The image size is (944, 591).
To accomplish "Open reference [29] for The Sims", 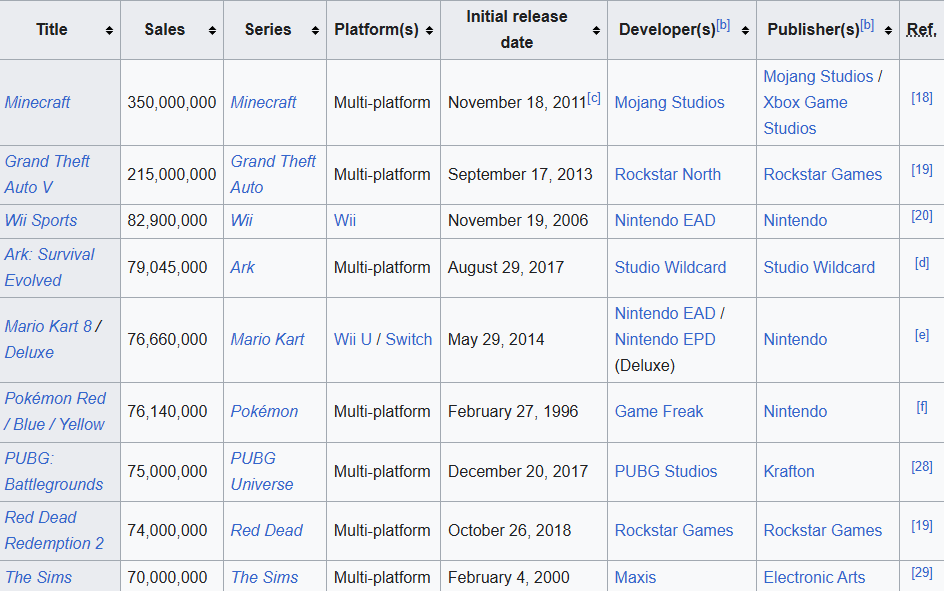I will [922, 572].
